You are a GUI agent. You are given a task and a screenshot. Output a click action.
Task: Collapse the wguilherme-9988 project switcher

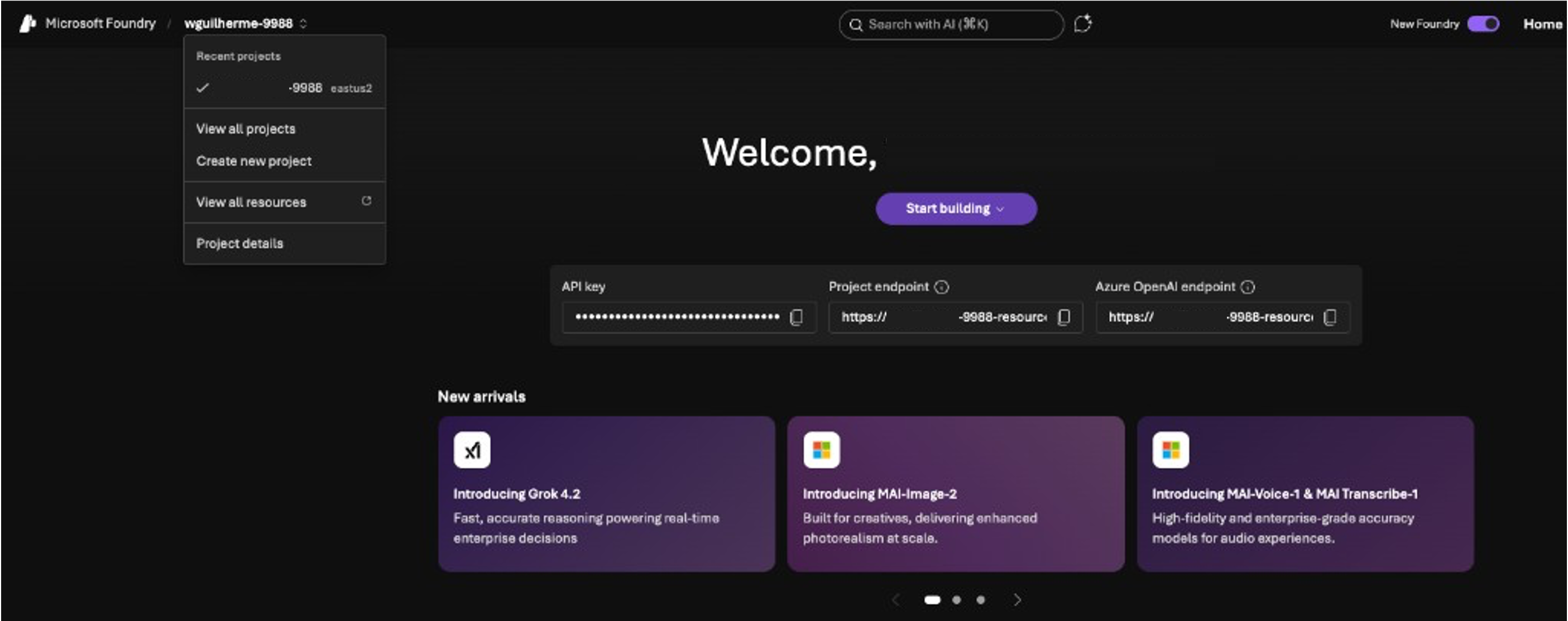click(246, 24)
